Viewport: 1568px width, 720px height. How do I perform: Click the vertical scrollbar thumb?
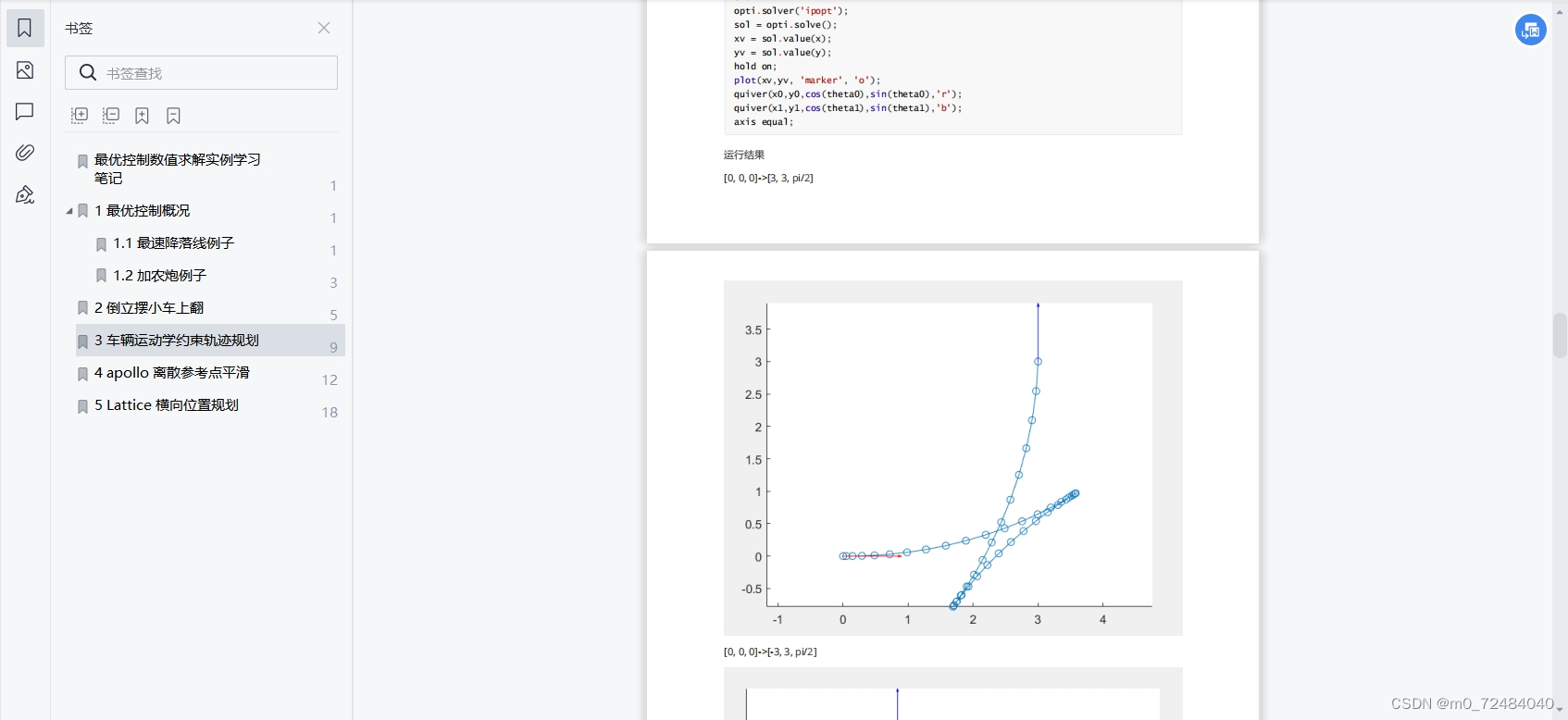pyautogui.click(x=1560, y=335)
